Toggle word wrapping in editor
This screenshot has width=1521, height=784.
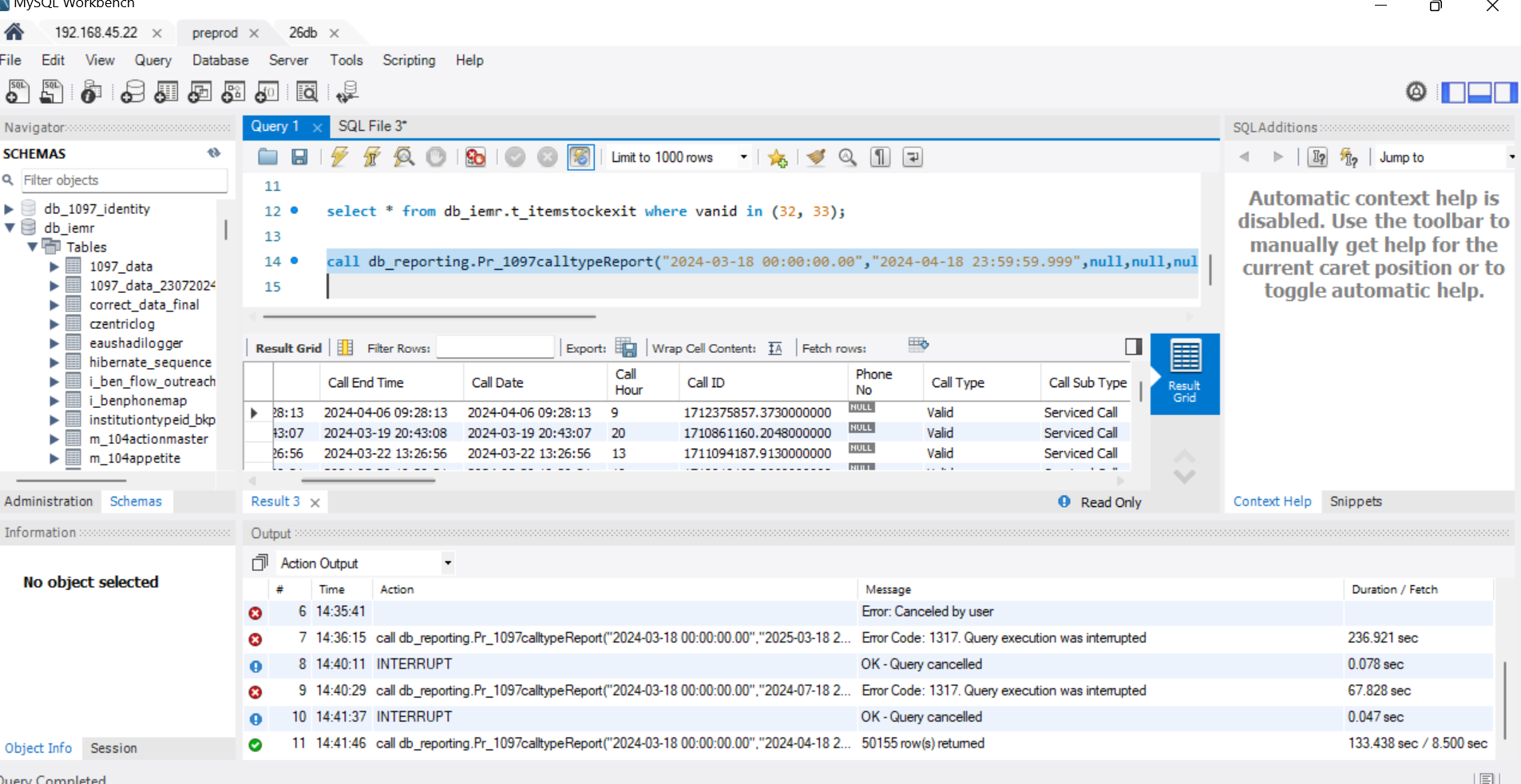coord(913,157)
